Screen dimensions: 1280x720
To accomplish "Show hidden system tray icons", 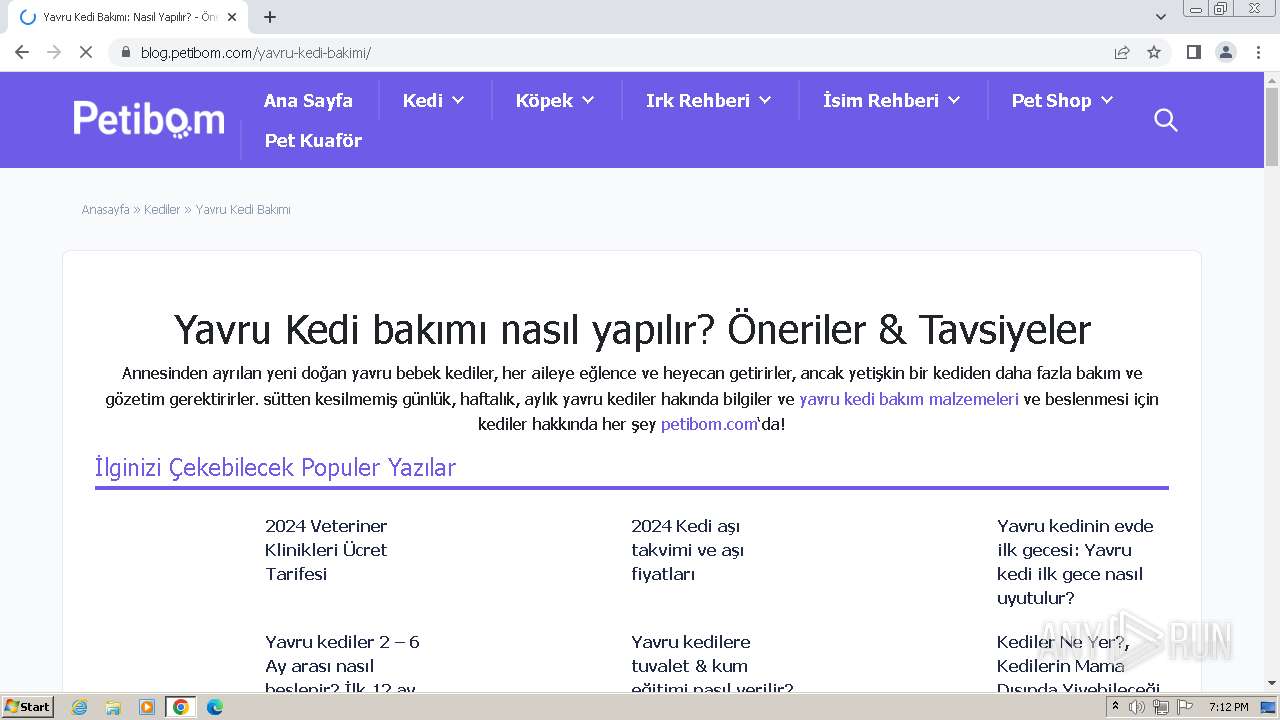I will tap(1115, 707).
